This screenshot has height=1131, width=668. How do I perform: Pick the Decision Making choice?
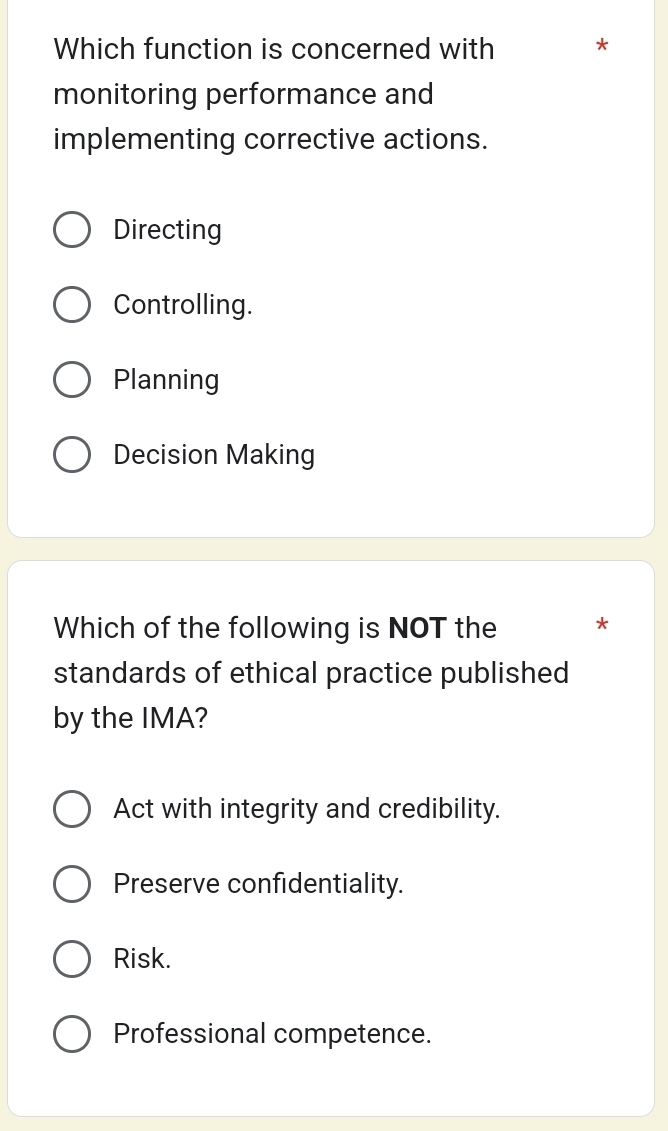pos(72,454)
